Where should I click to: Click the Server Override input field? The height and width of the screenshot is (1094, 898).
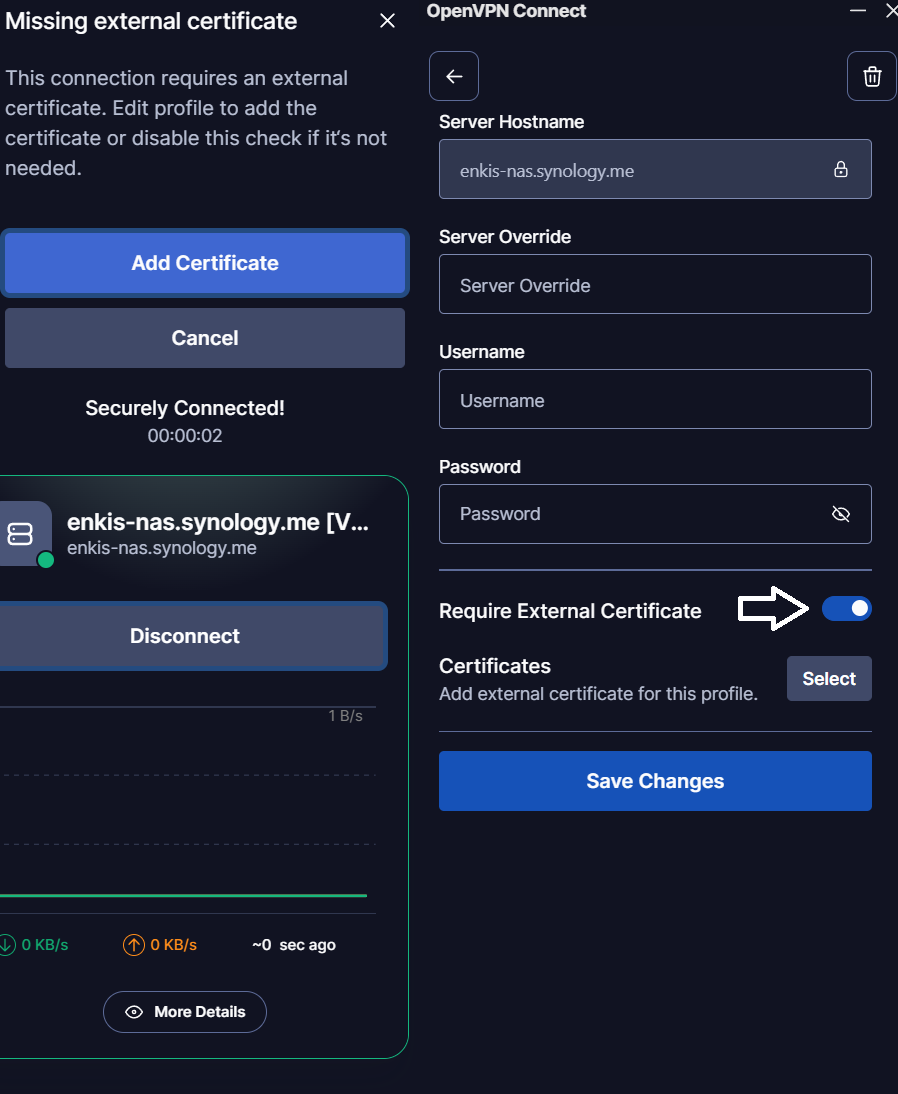pyautogui.click(x=655, y=285)
